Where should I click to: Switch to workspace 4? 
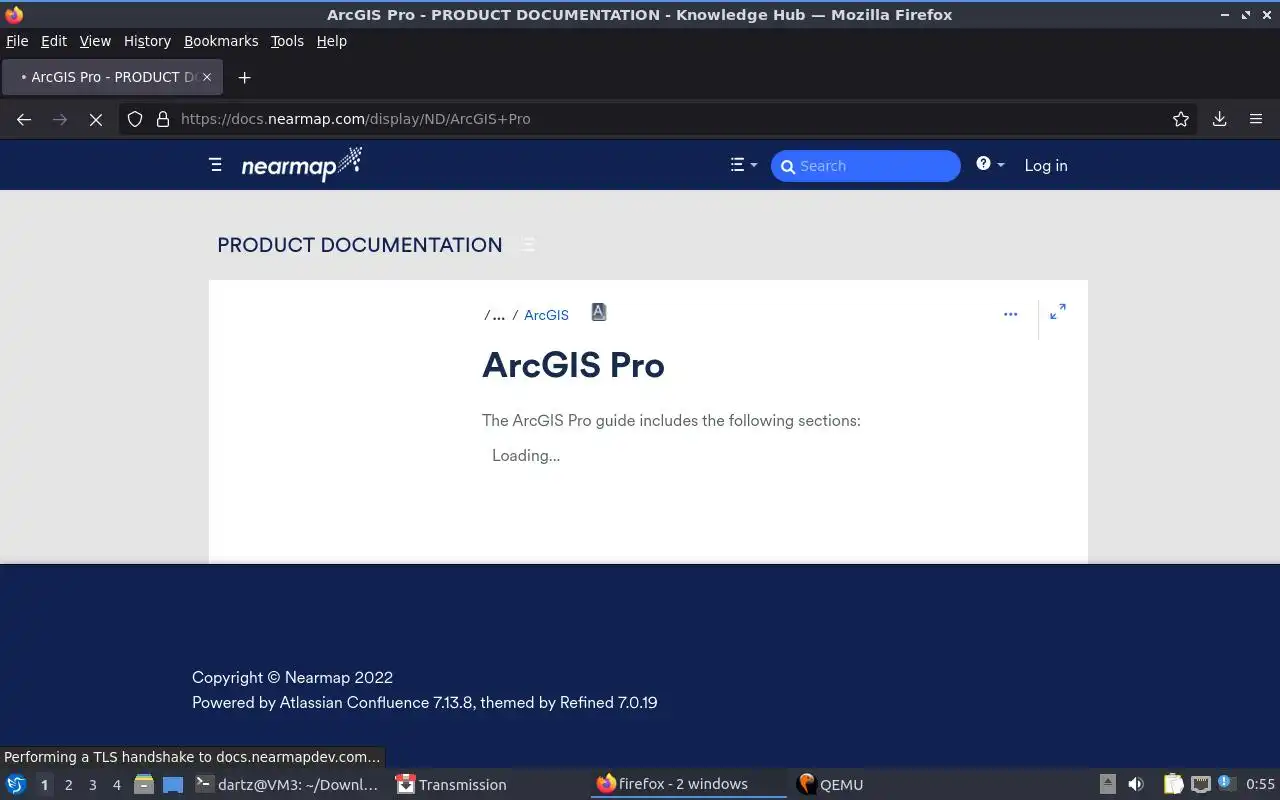(116, 785)
